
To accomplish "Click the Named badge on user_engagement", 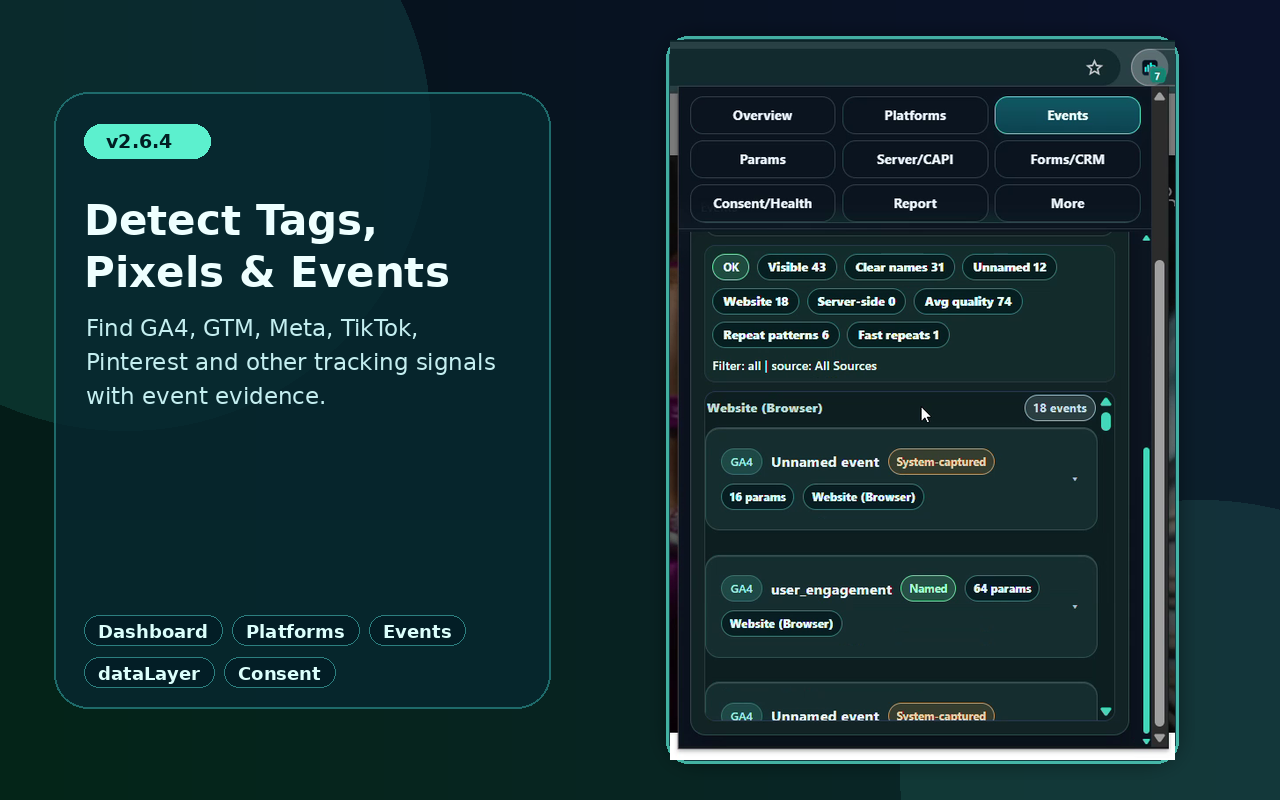I will pyautogui.click(x=928, y=589).
